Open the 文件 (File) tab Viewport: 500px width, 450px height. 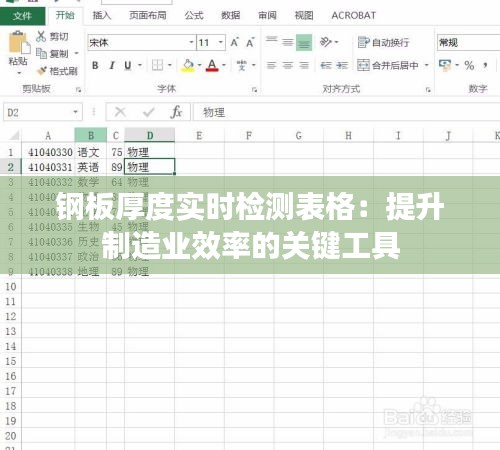coord(22,16)
